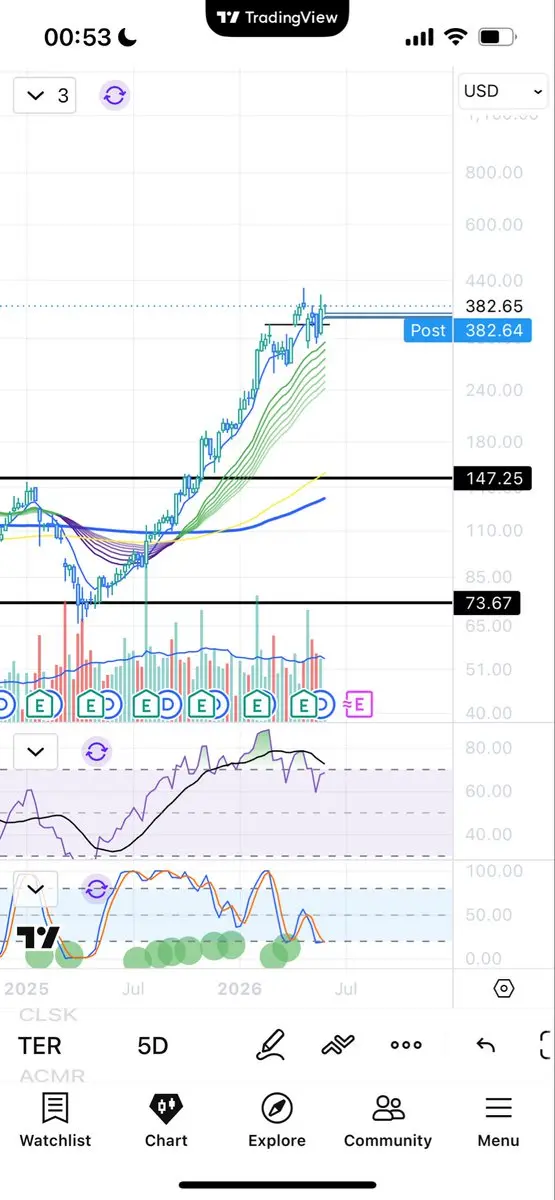Tap the 100.00 stochastic scale label
Image resolution: width=555 pixels, height=1200 pixels.
tap(493, 872)
